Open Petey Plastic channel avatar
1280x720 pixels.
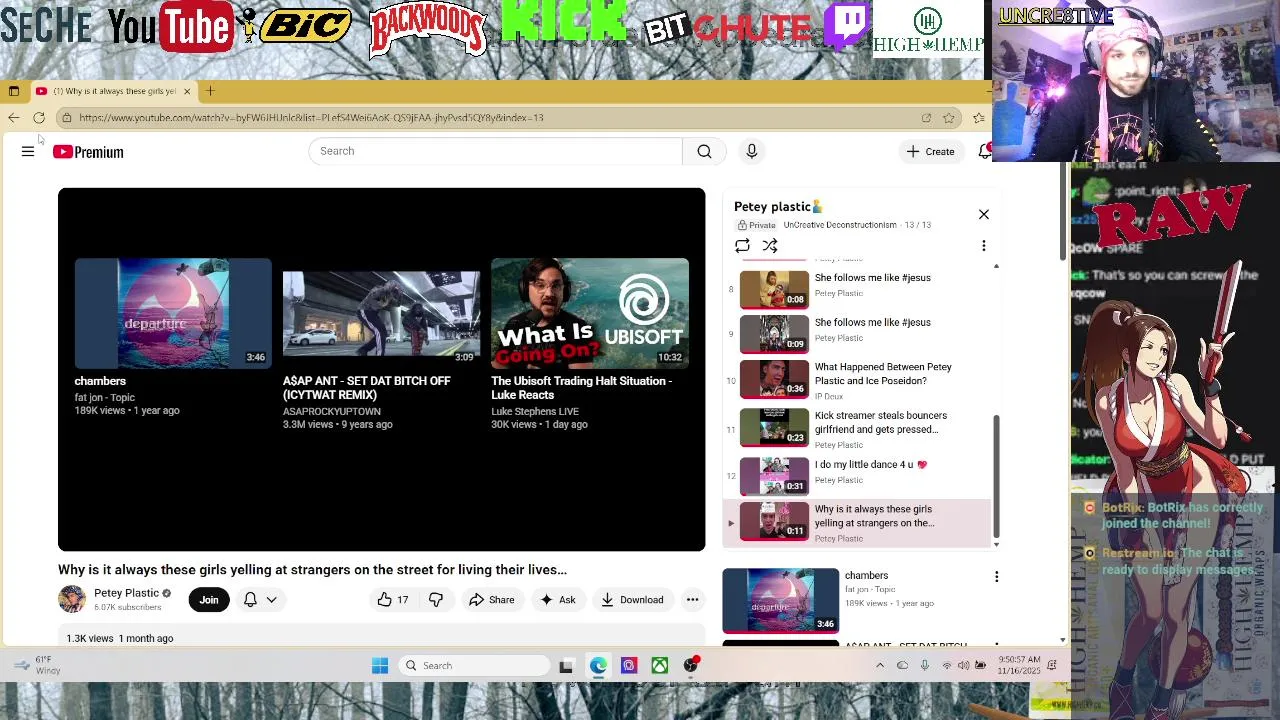click(x=72, y=599)
